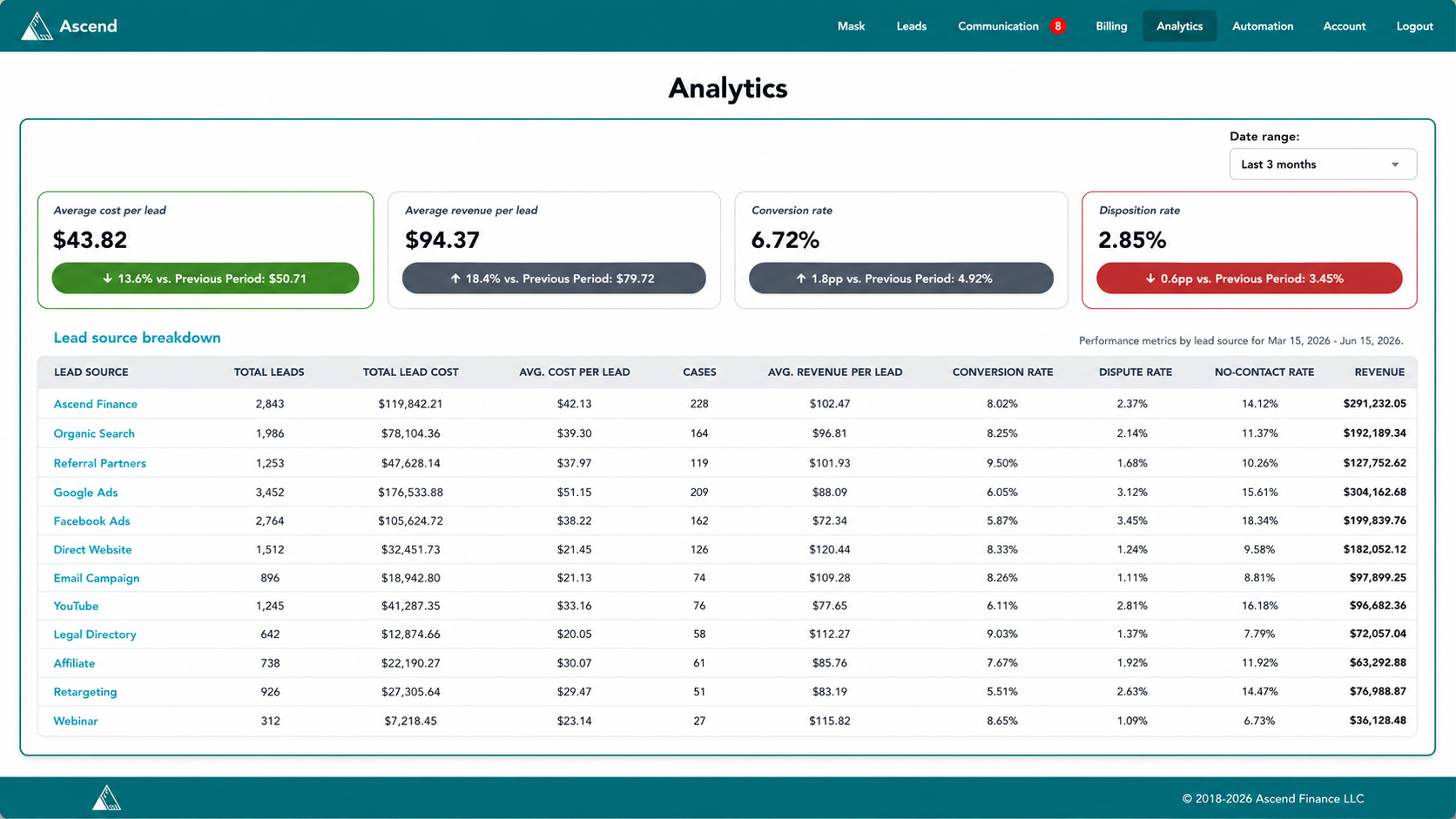The width and height of the screenshot is (1456, 819).
Task: Sort by the REVENUE column header
Action: (1379, 373)
